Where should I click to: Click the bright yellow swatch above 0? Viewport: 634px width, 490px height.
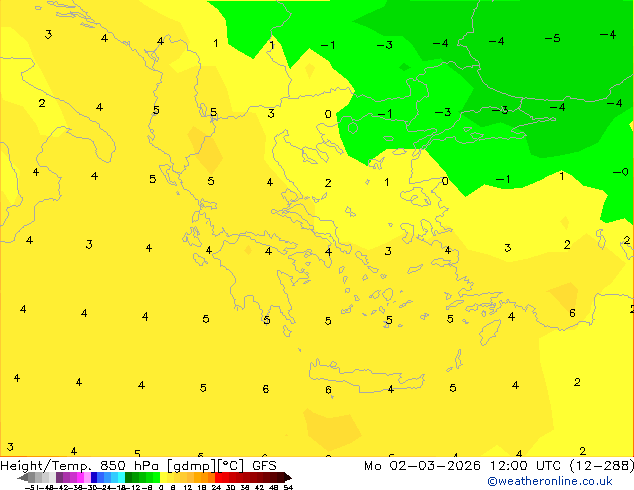coord(163,477)
